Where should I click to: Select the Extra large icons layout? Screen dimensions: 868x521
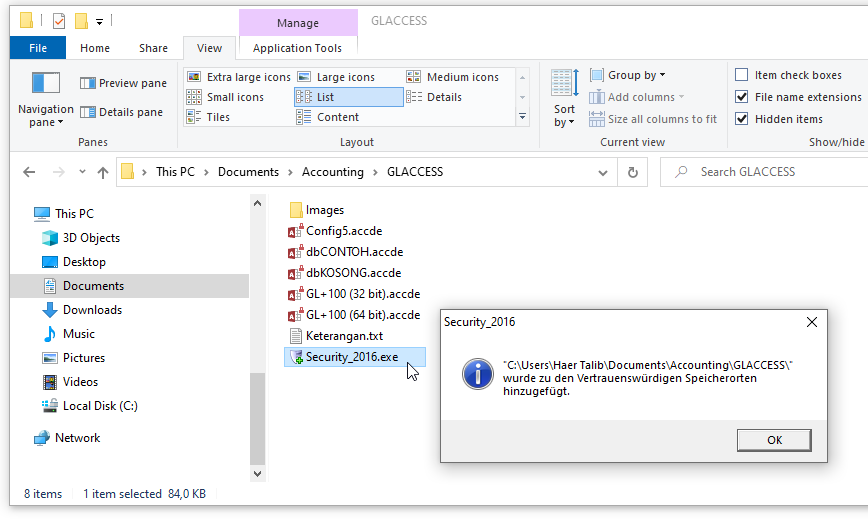(x=239, y=77)
